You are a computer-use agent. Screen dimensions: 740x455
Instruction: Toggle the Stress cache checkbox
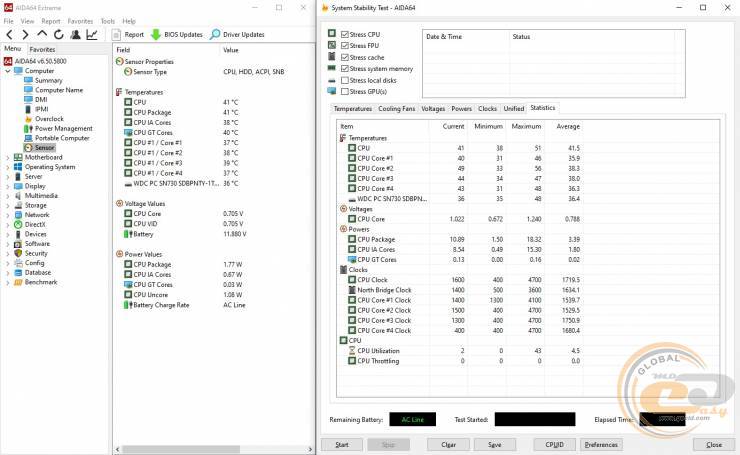coord(345,57)
